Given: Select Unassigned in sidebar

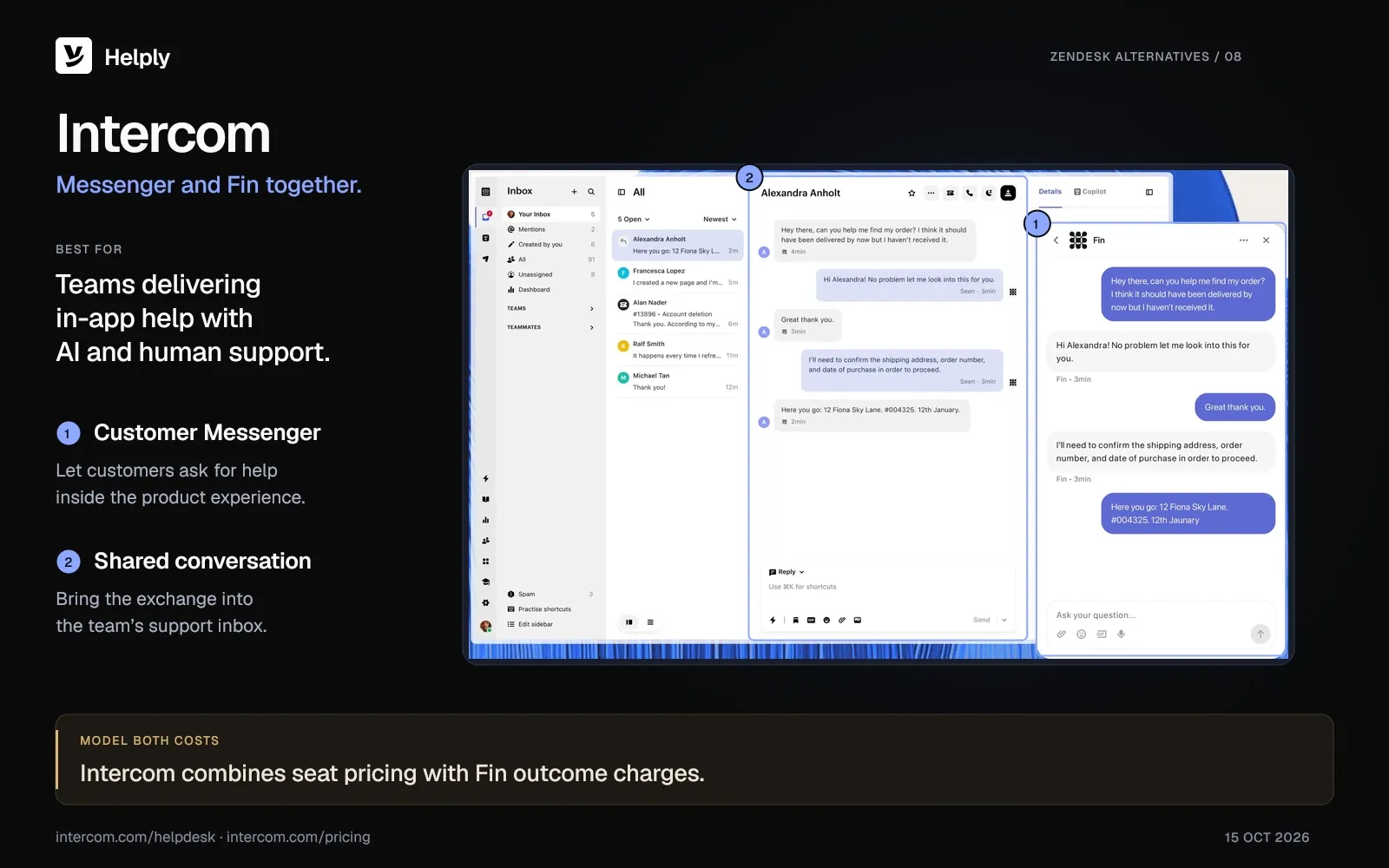Looking at the screenshot, I should [552, 274].
